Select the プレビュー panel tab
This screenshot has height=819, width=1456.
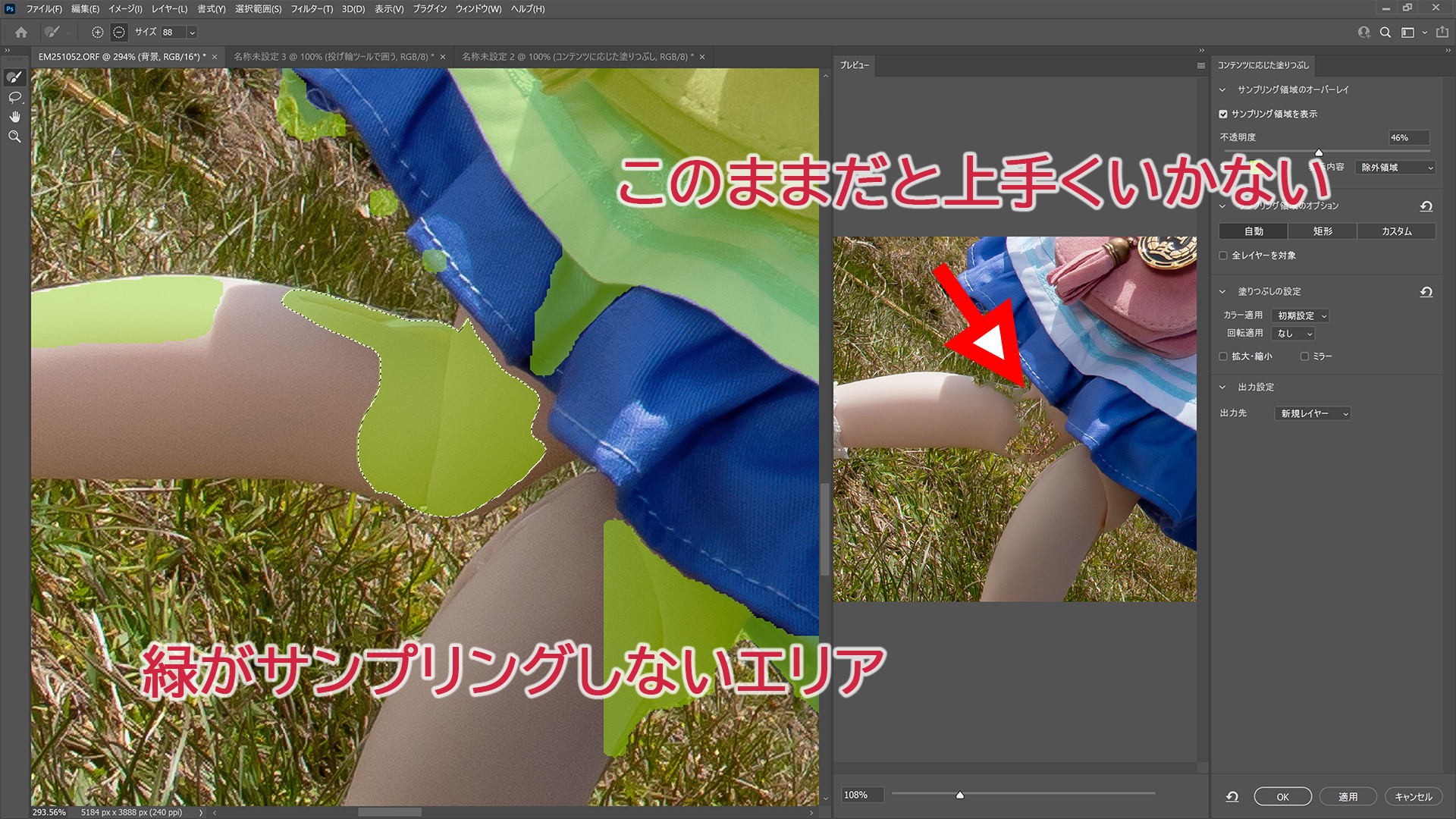point(854,66)
